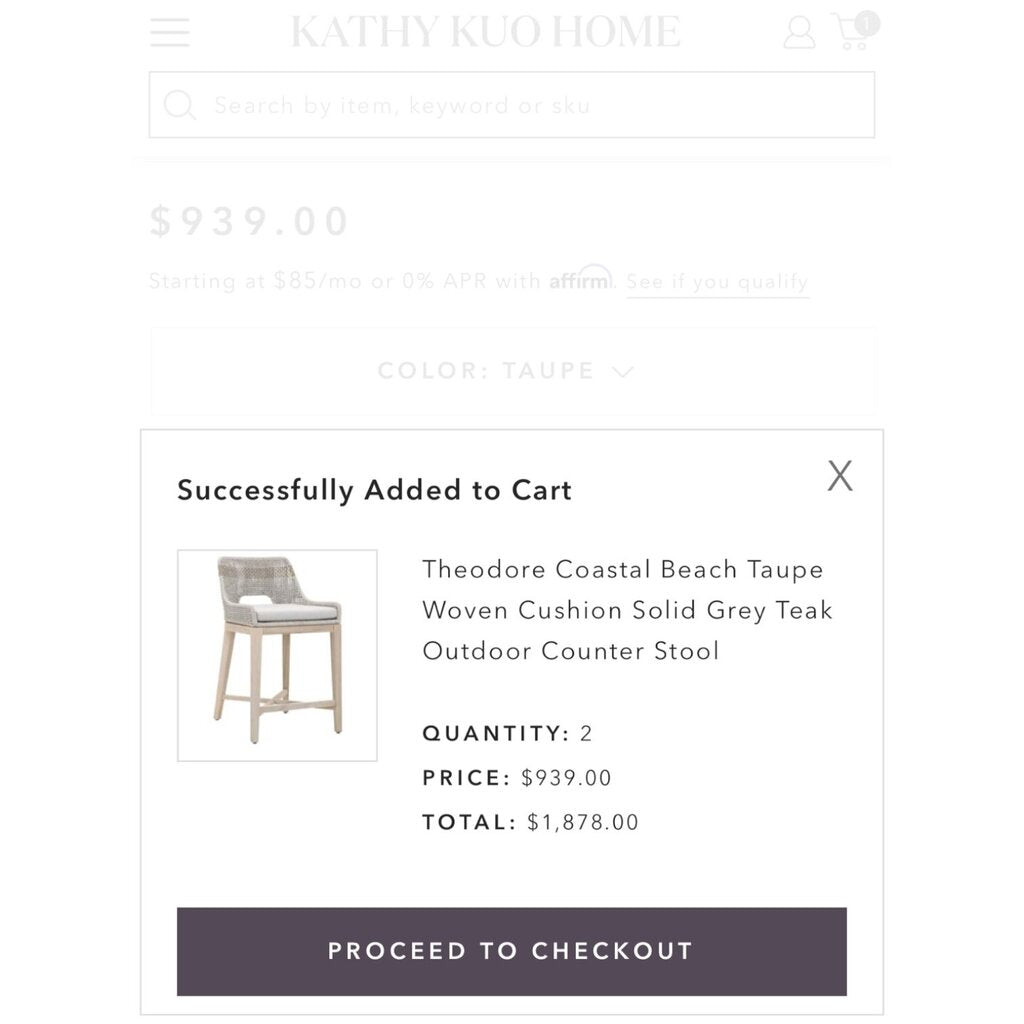Viewport: 1024px width, 1024px height.
Task: Open the hamburger navigation menu
Action: pos(170,32)
